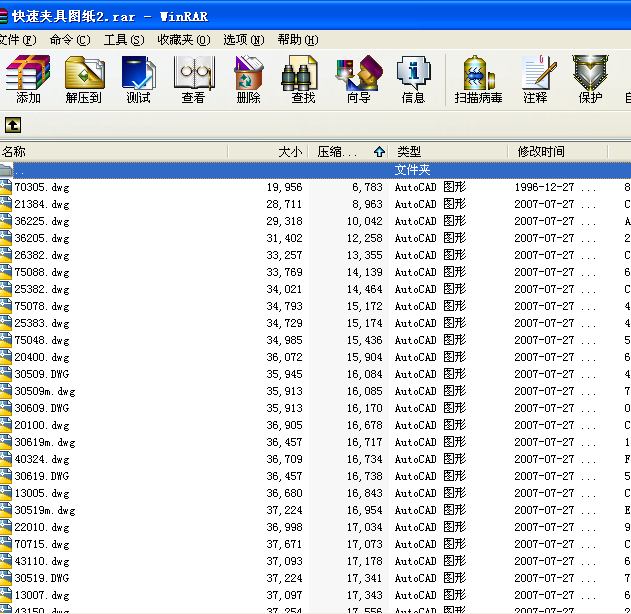This screenshot has height=614, width=631.
Task: Click the file icon of 22010.dwg
Action: (6, 527)
